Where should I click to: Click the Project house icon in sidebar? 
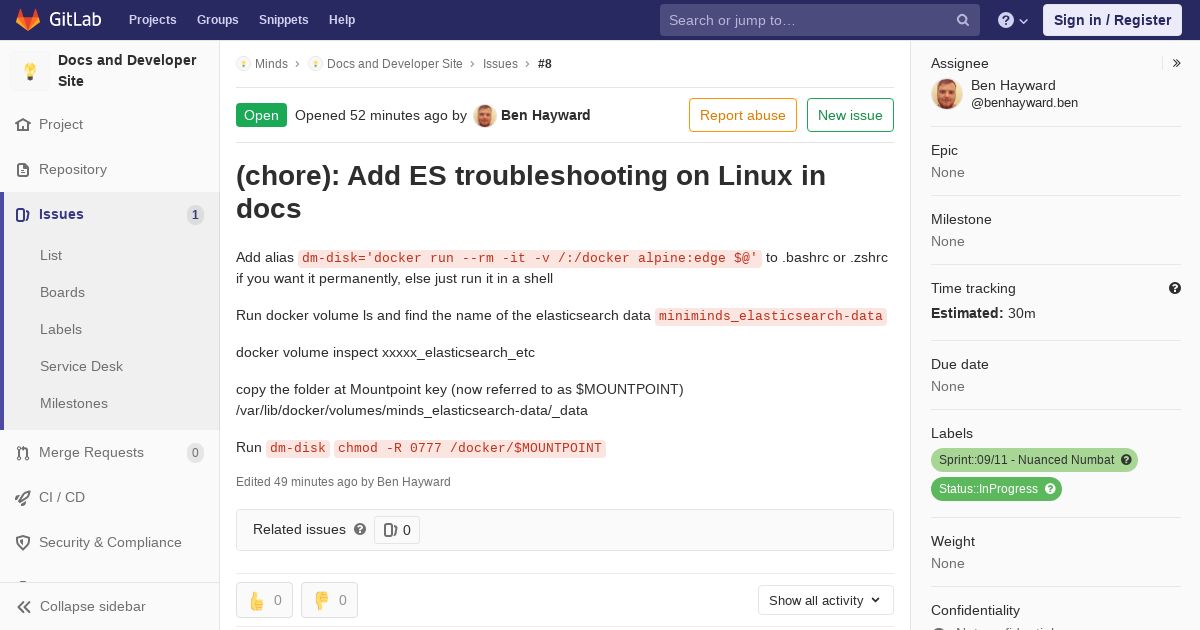(x=23, y=125)
